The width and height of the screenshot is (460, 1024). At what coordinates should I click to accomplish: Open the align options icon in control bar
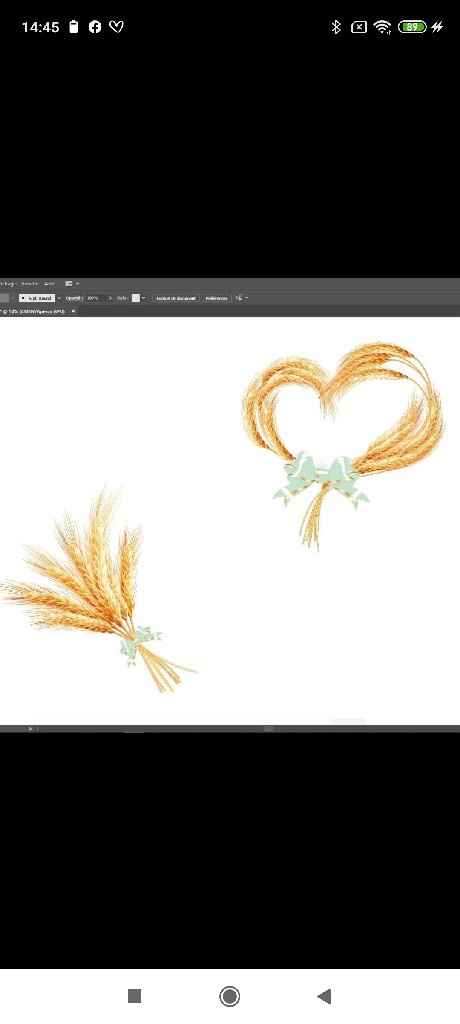(239, 298)
